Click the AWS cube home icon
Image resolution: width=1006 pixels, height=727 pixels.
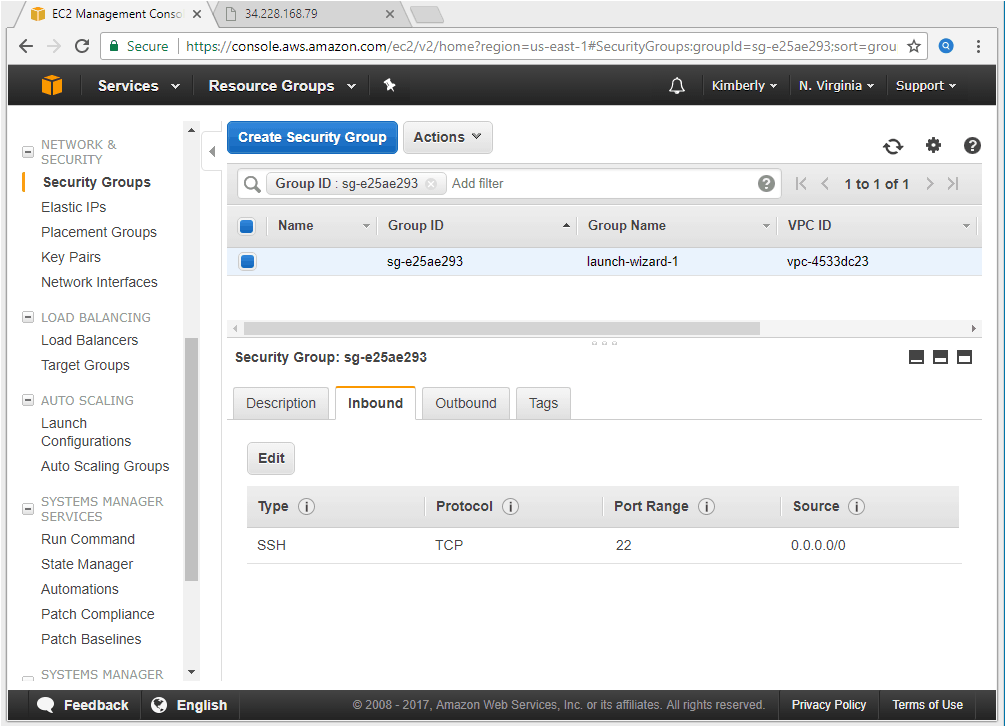tap(52, 85)
